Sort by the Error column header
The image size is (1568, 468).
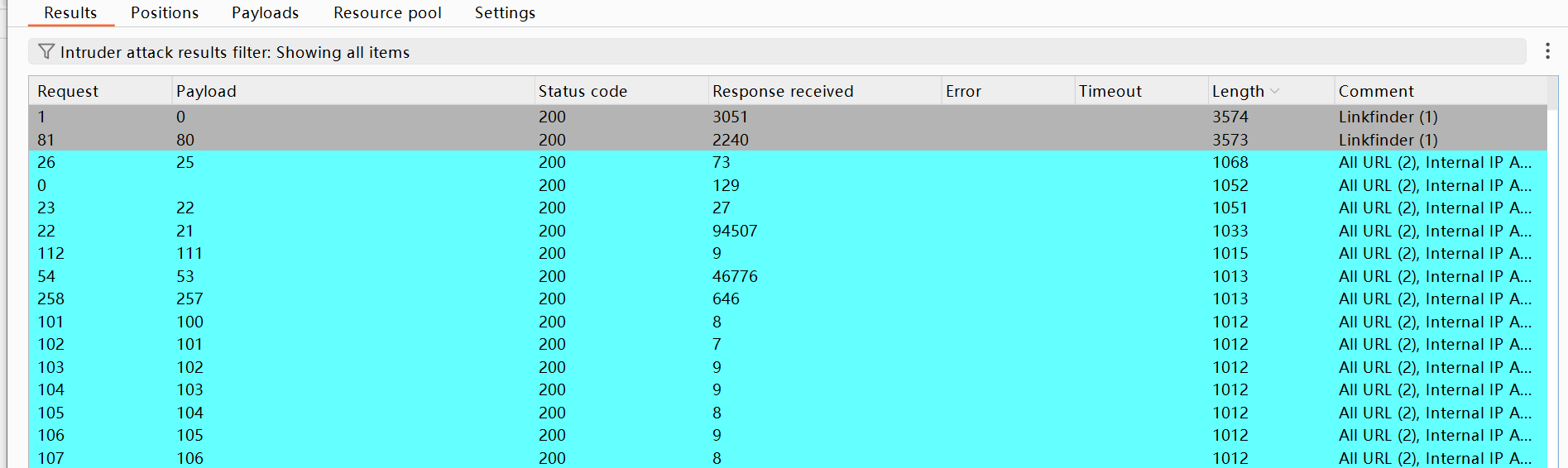click(x=1008, y=91)
